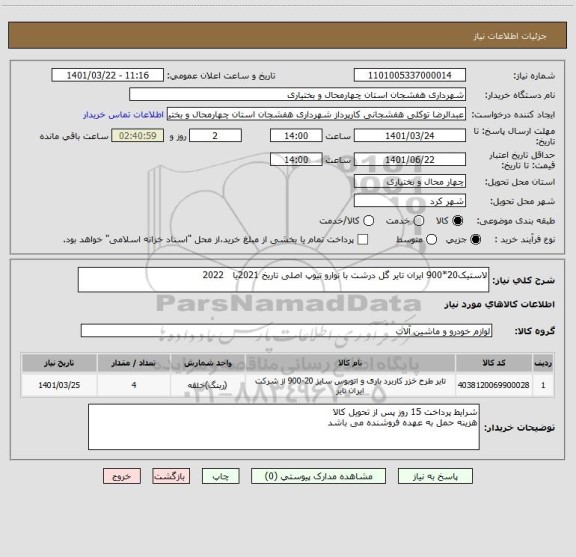The height and width of the screenshot is (557, 576).
Task: Click the remaining days field showing 2
Action: point(215,136)
